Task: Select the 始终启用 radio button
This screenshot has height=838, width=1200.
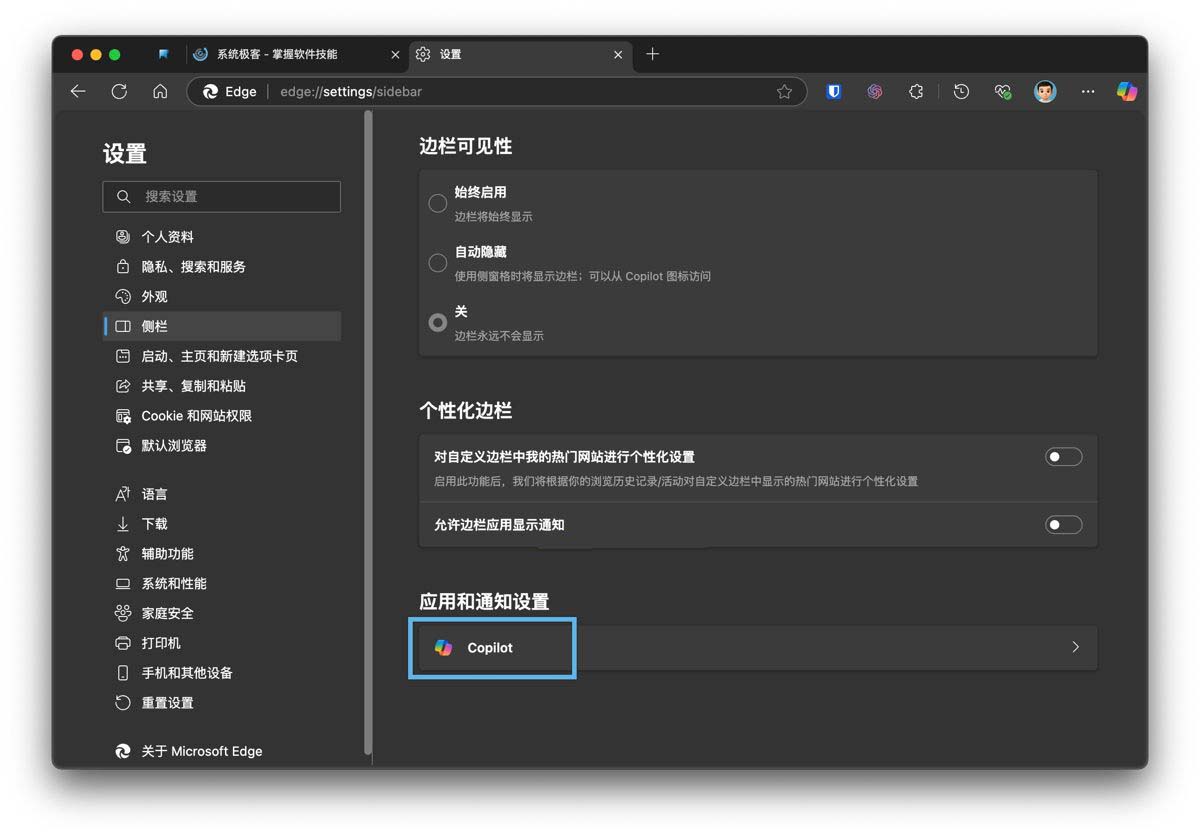Action: click(438, 203)
